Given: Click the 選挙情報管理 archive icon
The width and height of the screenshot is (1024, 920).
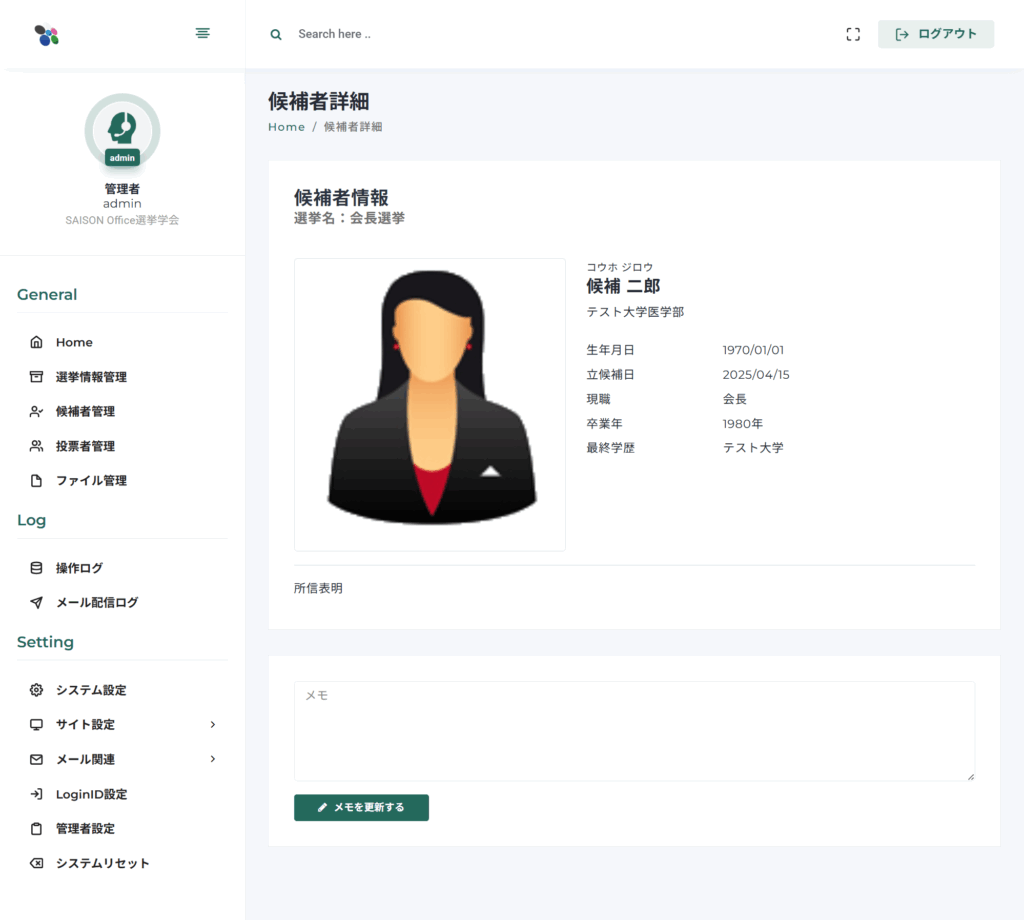Looking at the screenshot, I should coord(37,377).
